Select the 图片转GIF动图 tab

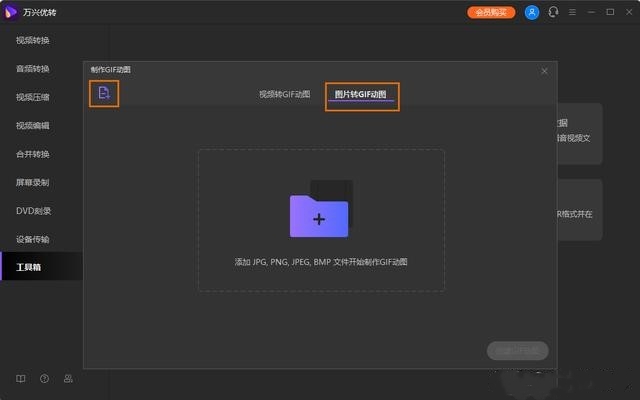361,94
